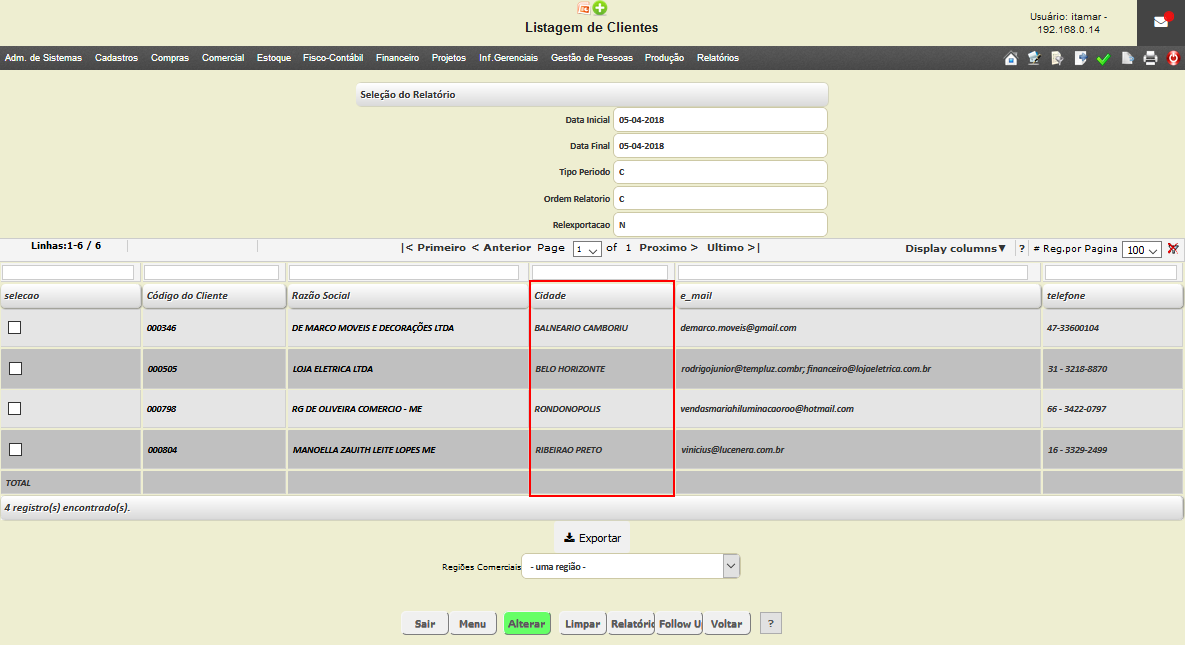Open the Fisco-Contábil menu
The image size is (1185, 645).
coord(333,58)
